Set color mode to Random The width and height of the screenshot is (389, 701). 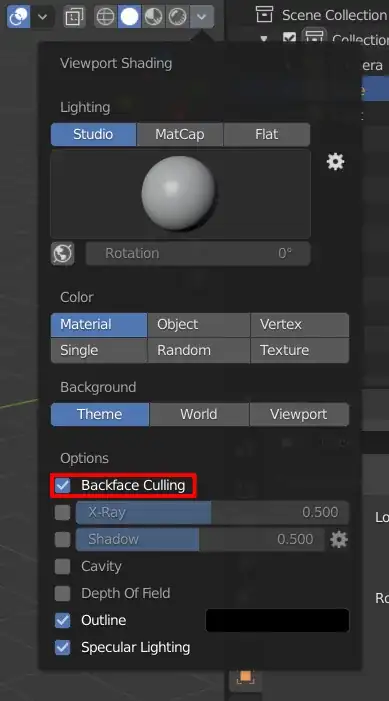(x=199, y=350)
